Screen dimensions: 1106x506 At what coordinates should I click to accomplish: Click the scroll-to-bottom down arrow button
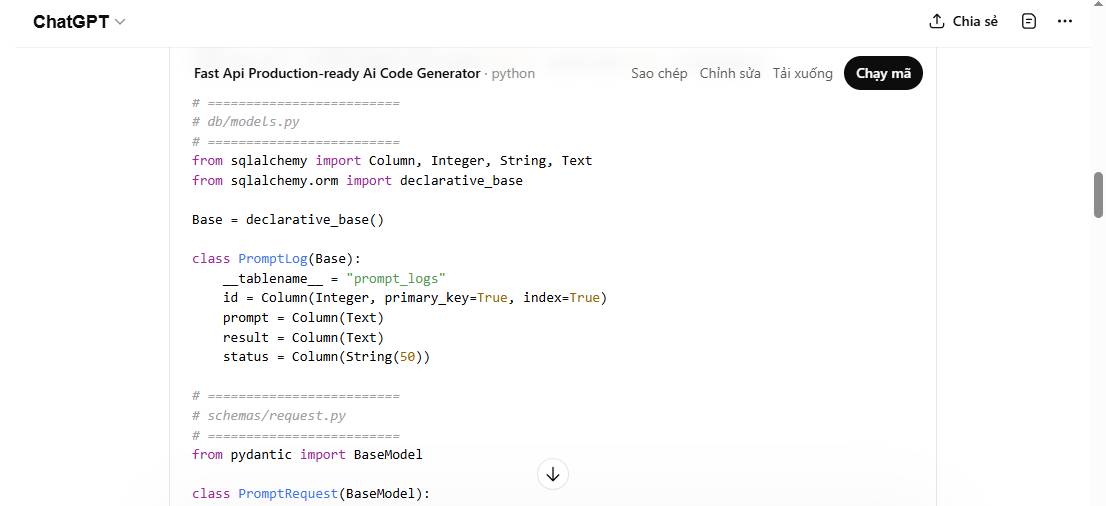click(553, 474)
